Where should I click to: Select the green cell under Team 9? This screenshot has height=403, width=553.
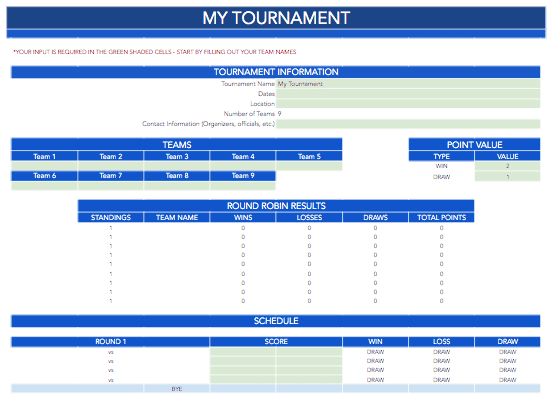point(243,186)
